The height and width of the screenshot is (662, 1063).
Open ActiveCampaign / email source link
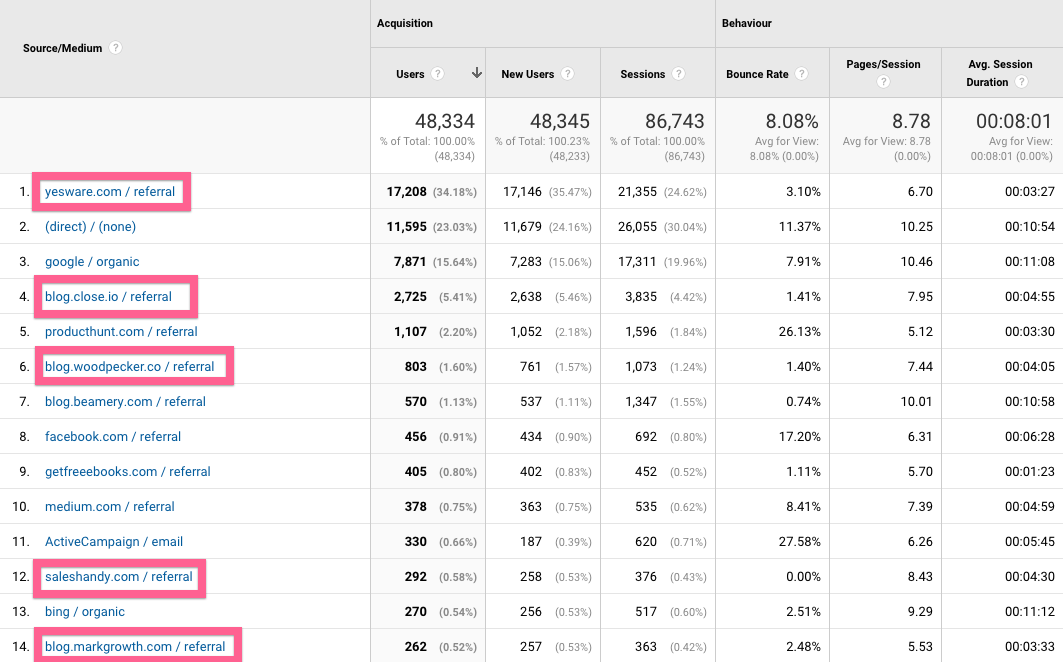(x=114, y=541)
